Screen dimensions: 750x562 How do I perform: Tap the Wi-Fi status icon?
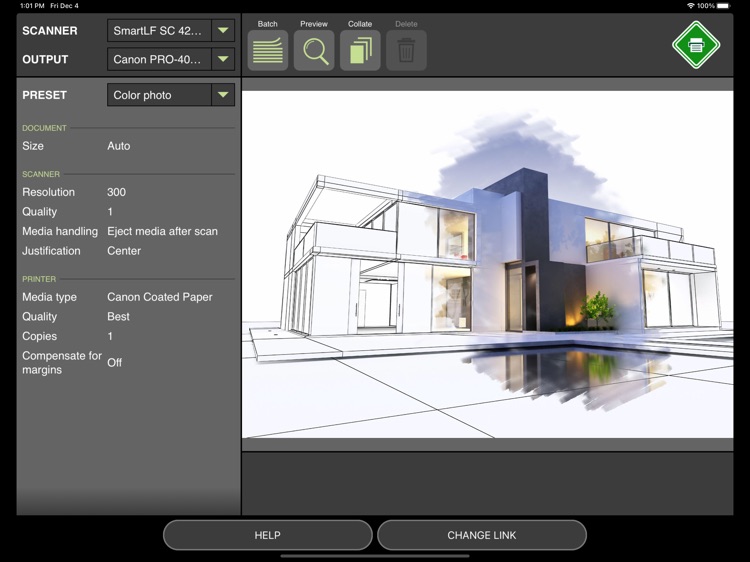coord(690,6)
